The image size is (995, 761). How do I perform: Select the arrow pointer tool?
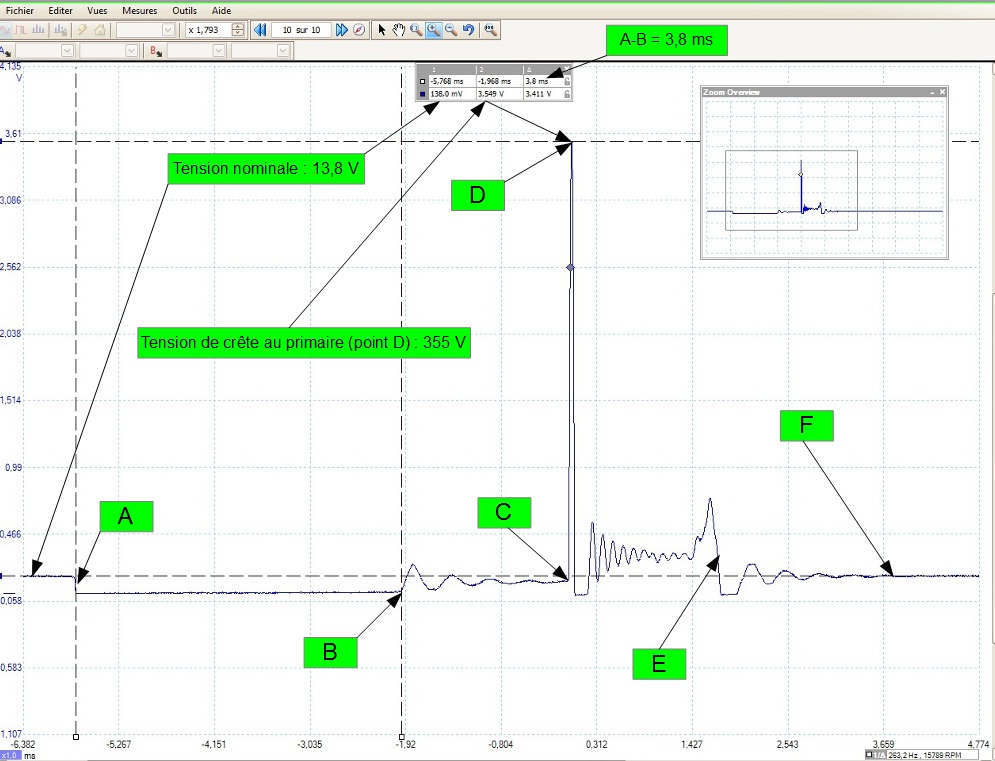382,30
